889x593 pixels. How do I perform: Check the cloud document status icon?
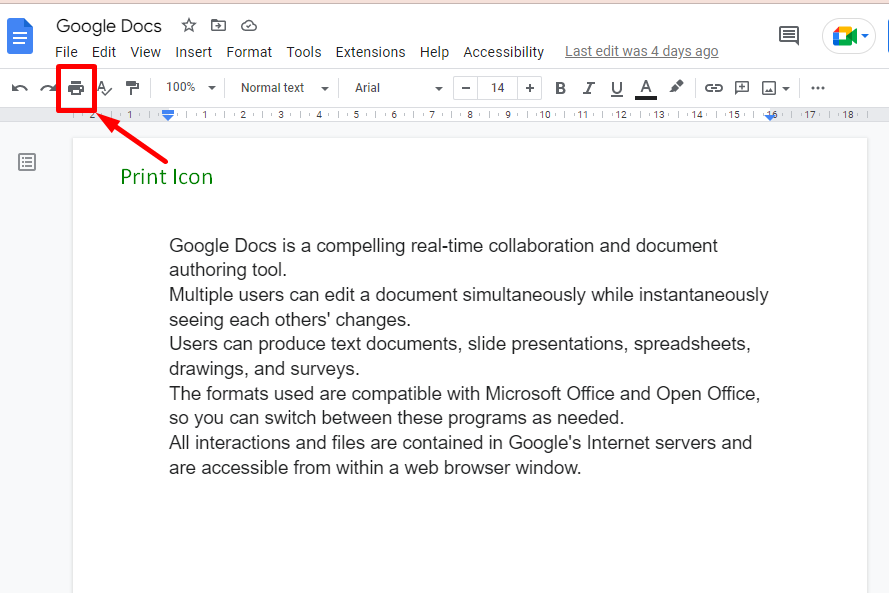[249, 26]
